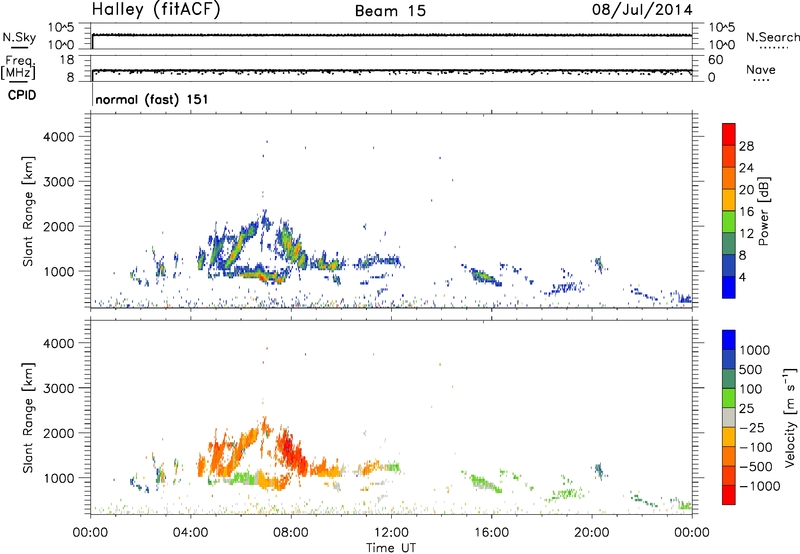Click the '16:00' time axis label
The height and width of the screenshot is (554, 800).
click(x=491, y=533)
